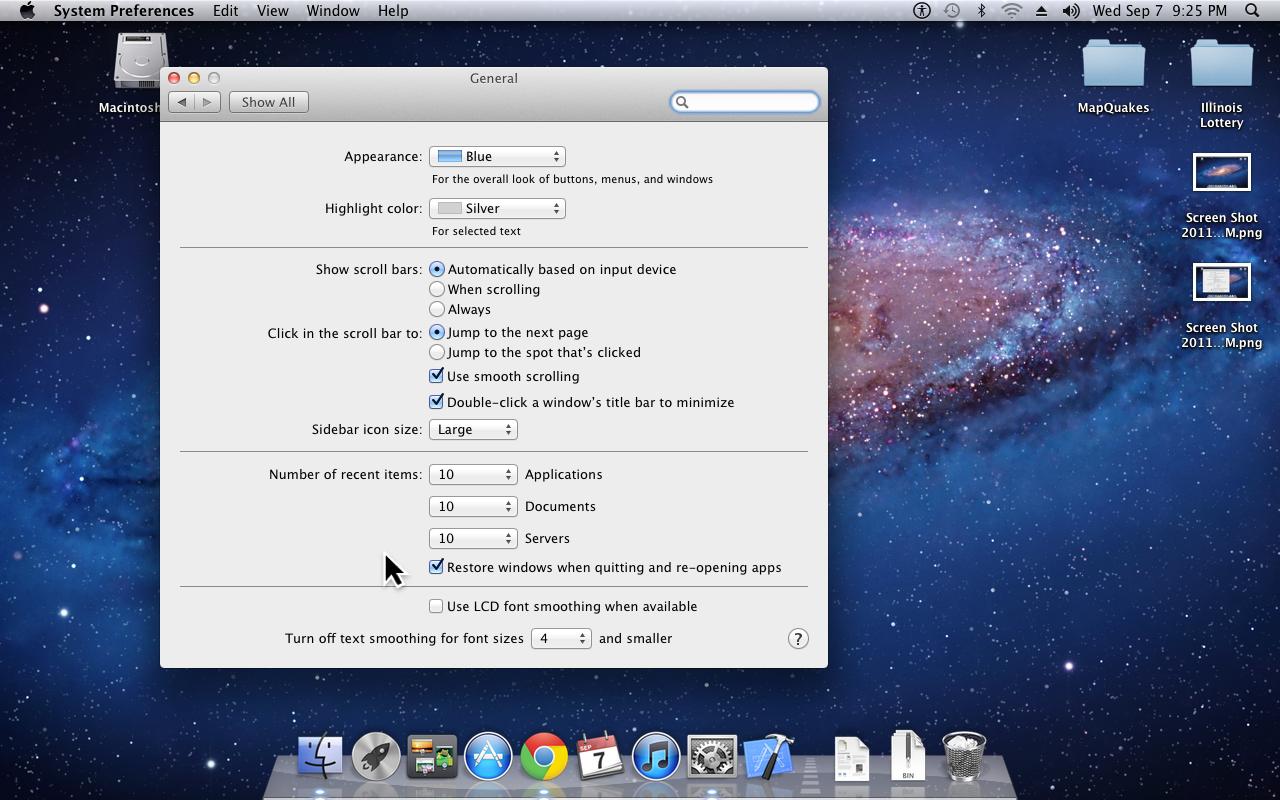Uncheck Use smooth scrolling
1280x800 pixels.
point(437,375)
